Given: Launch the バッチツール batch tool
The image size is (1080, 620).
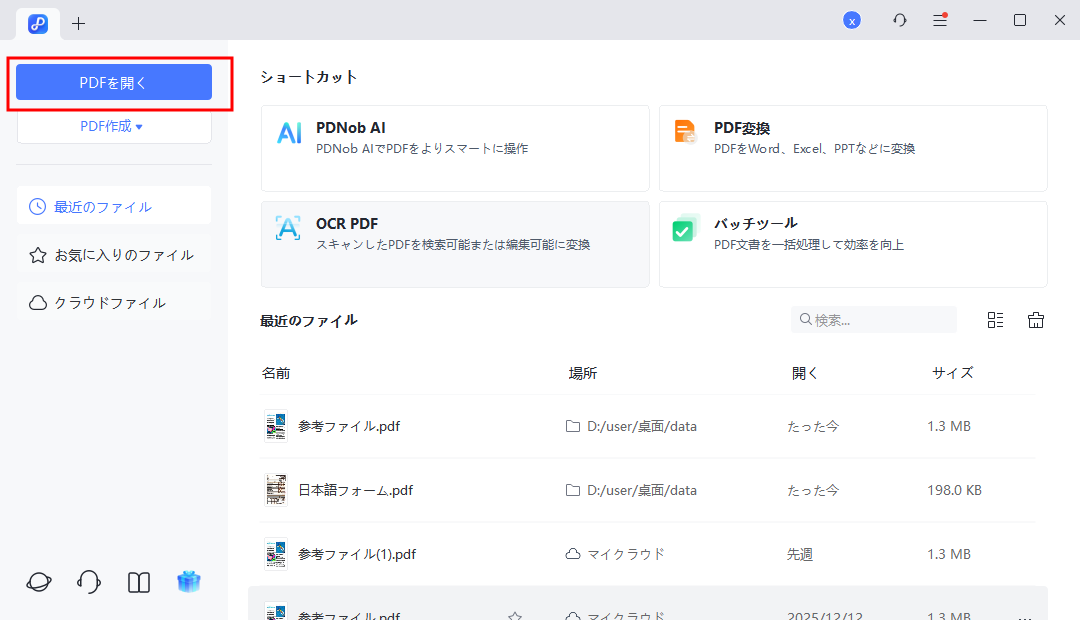Looking at the screenshot, I should (x=853, y=244).
